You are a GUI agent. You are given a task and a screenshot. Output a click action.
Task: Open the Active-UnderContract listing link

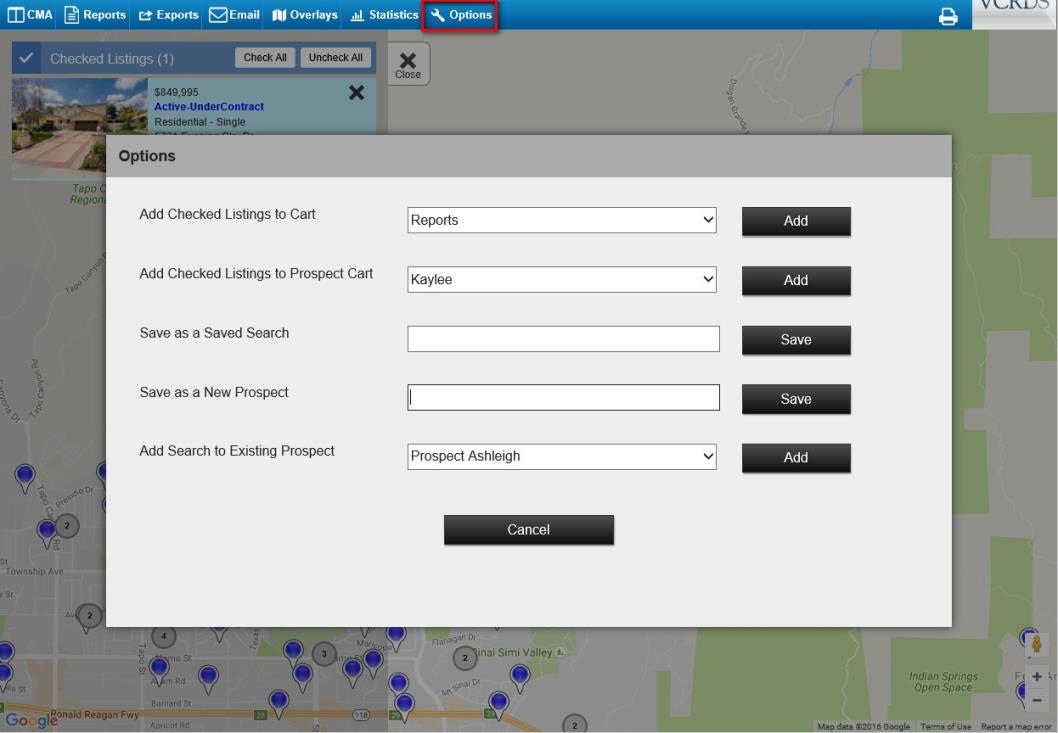tap(209, 107)
